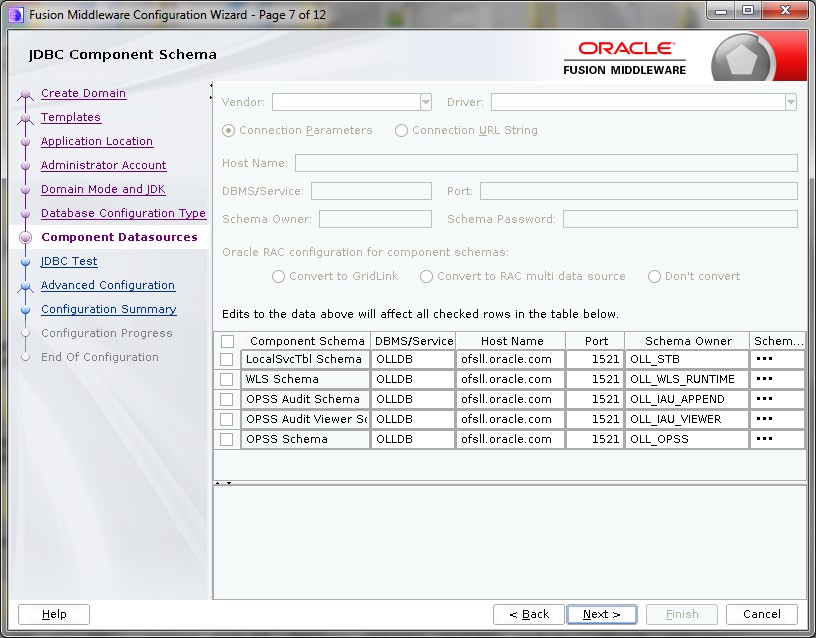Click the JDBC Test step bullet icon

(26, 261)
